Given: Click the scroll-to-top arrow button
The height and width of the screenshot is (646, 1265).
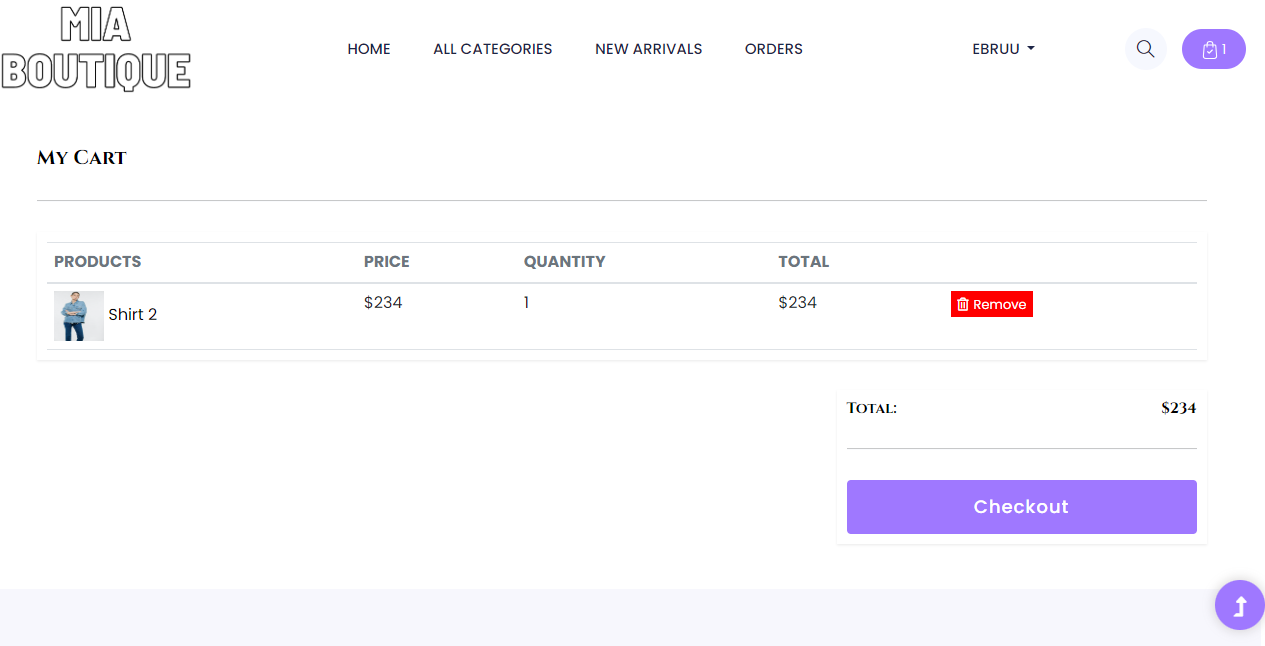Looking at the screenshot, I should 1239,605.
